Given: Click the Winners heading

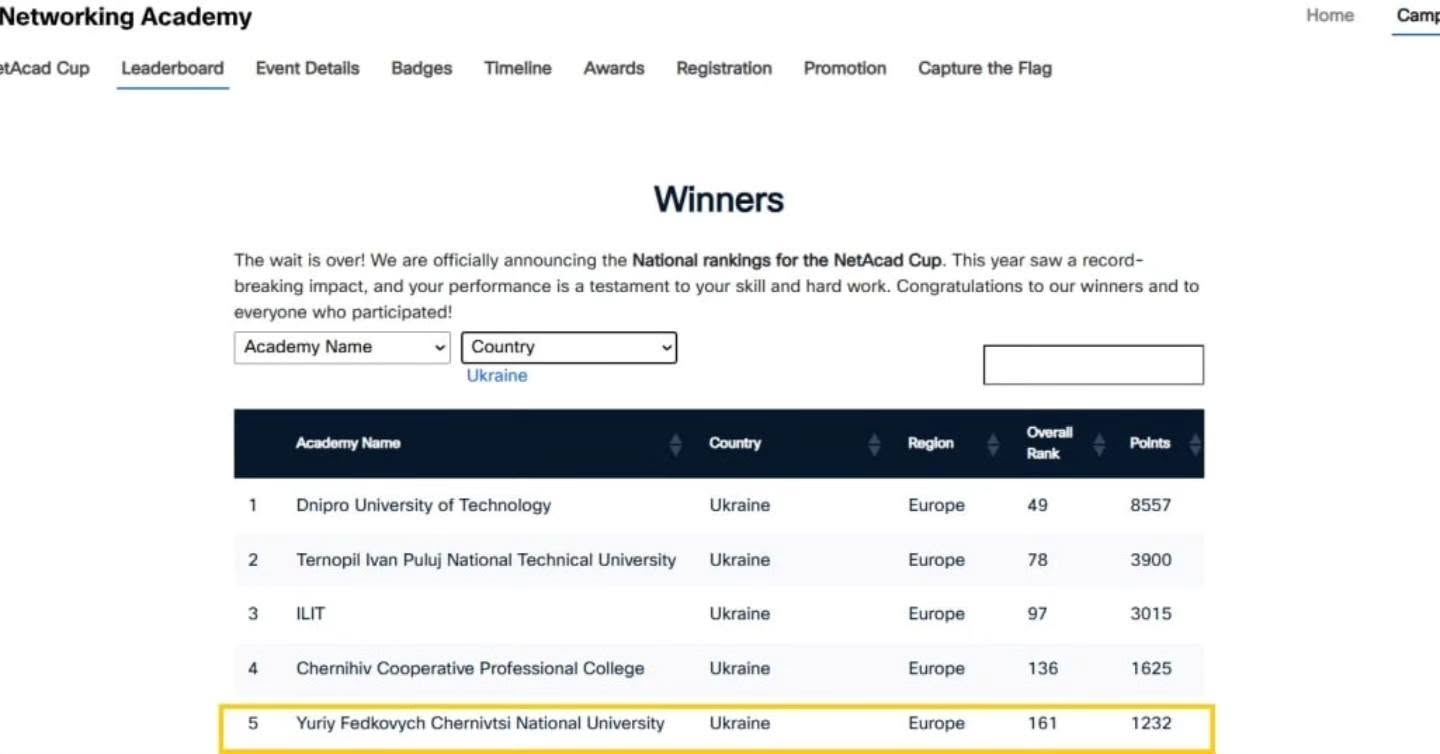Looking at the screenshot, I should (x=719, y=199).
